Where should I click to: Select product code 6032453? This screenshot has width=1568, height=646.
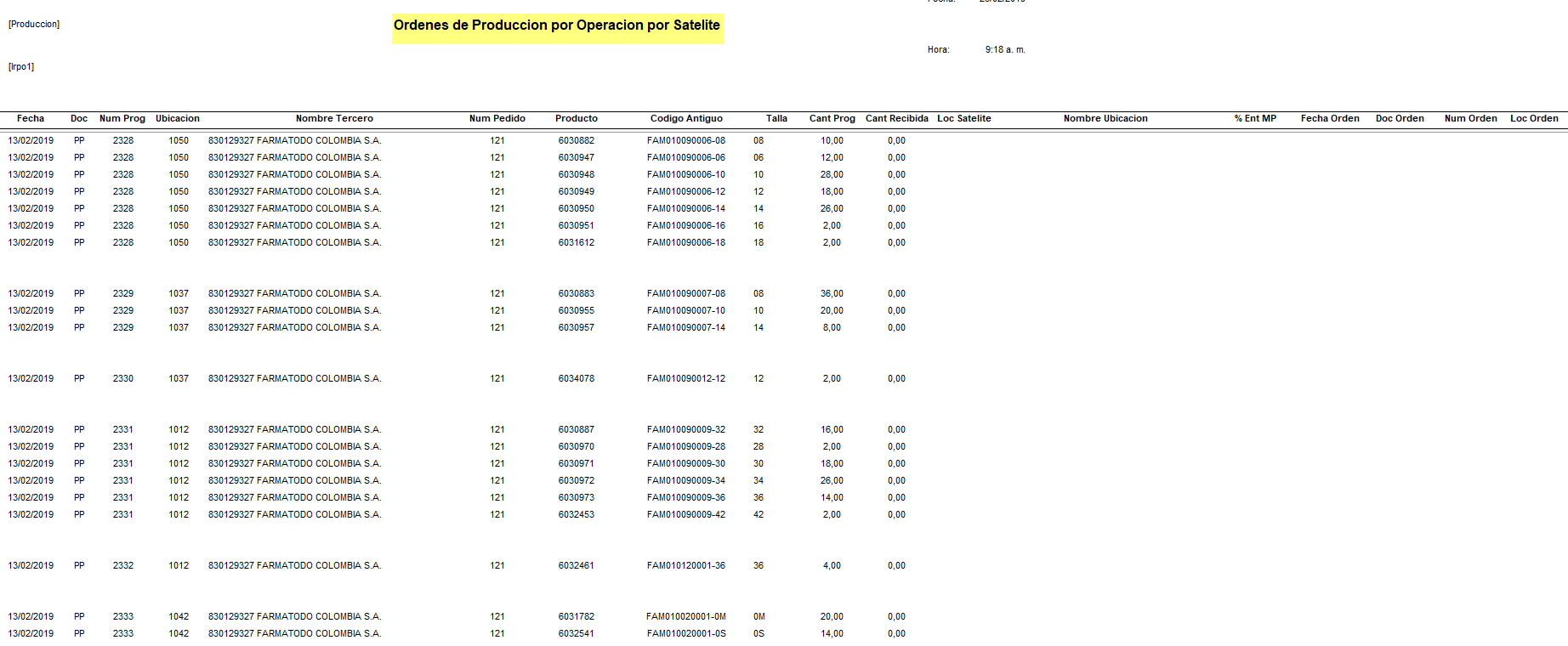click(577, 514)
